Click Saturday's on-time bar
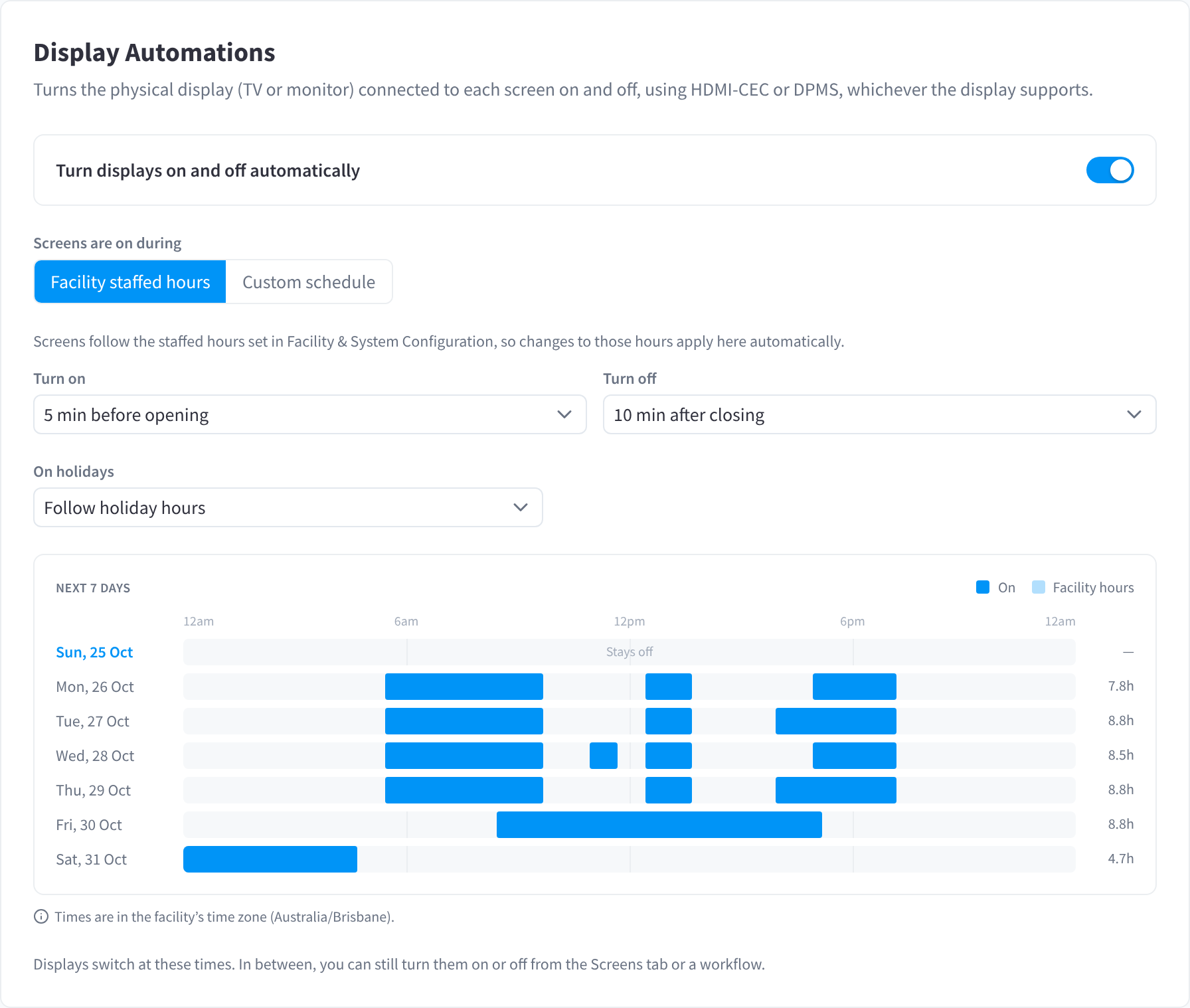The height and width of the screenshot is (1008, 1190). [x=270, y=859]
